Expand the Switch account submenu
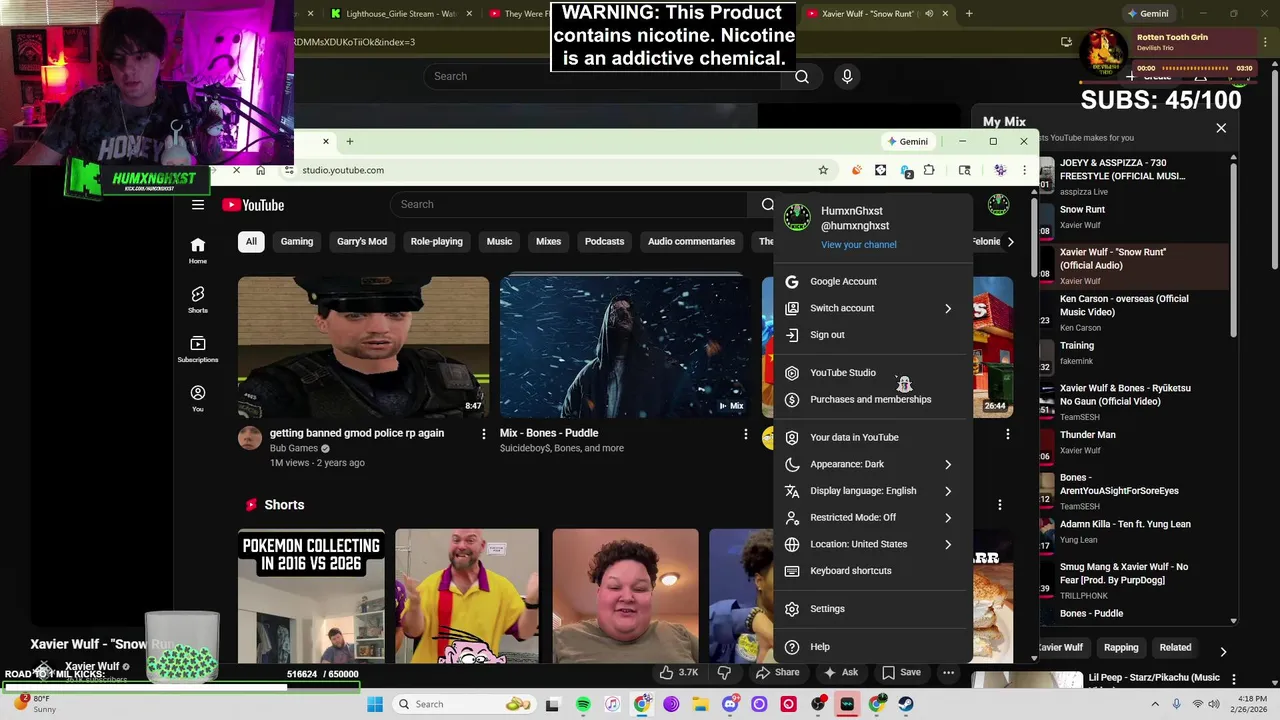Screen dimensions: 1280x720 coord(872,308)
